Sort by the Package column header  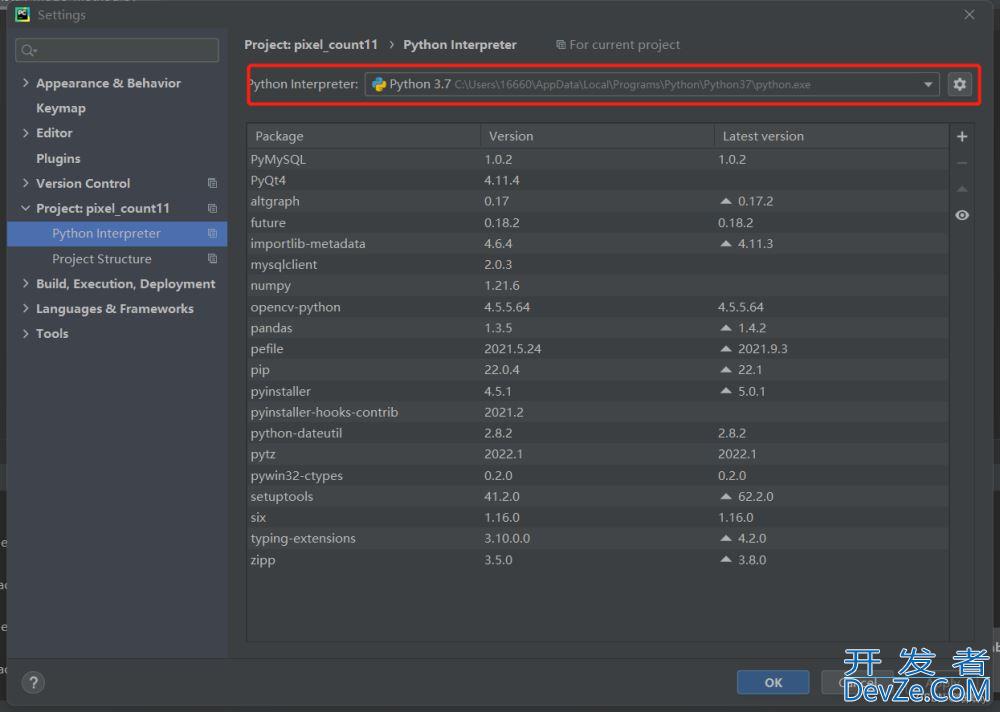coord(364,136)
